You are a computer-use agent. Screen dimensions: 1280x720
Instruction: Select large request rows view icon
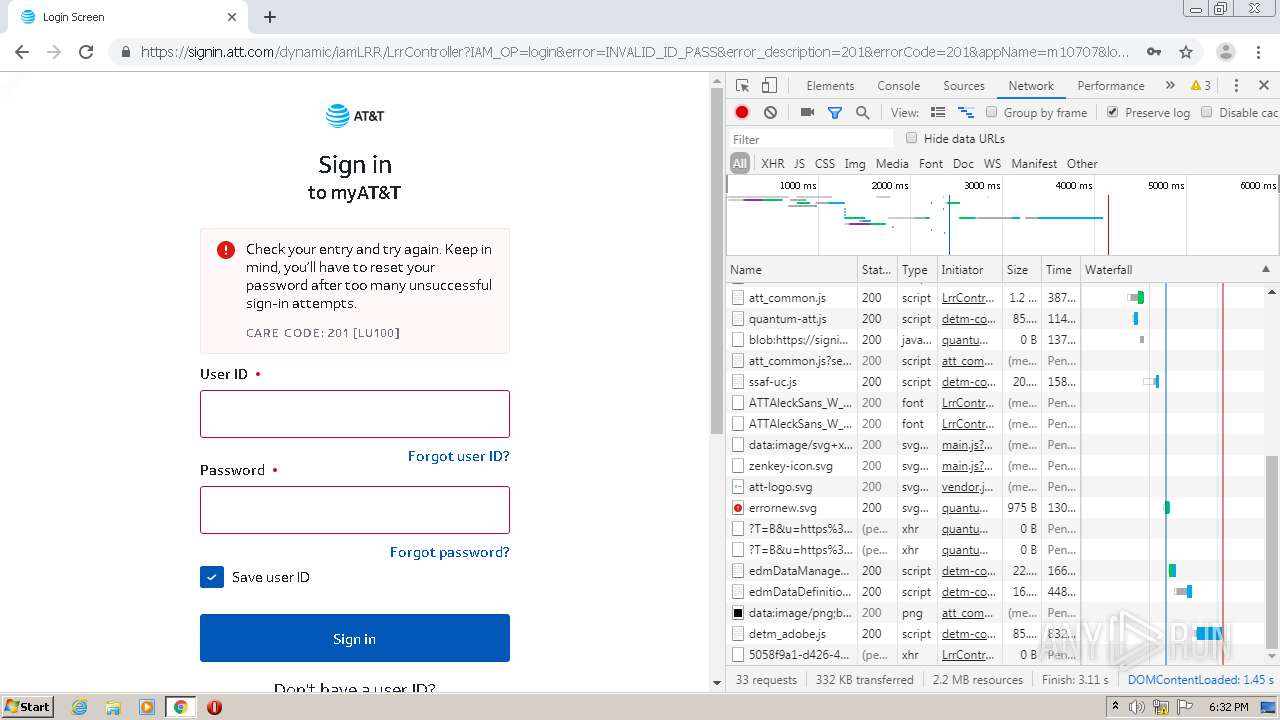pos(938,113)
